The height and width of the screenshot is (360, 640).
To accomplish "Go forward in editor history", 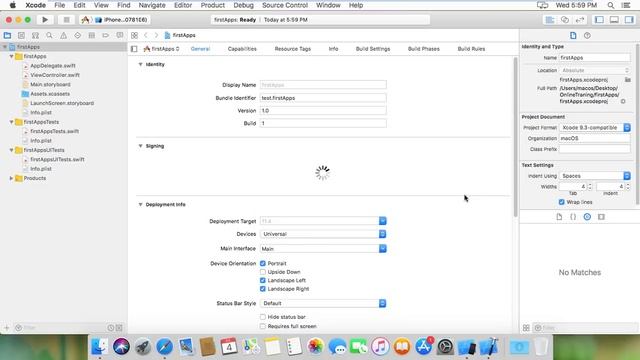I will coord(156,36).
